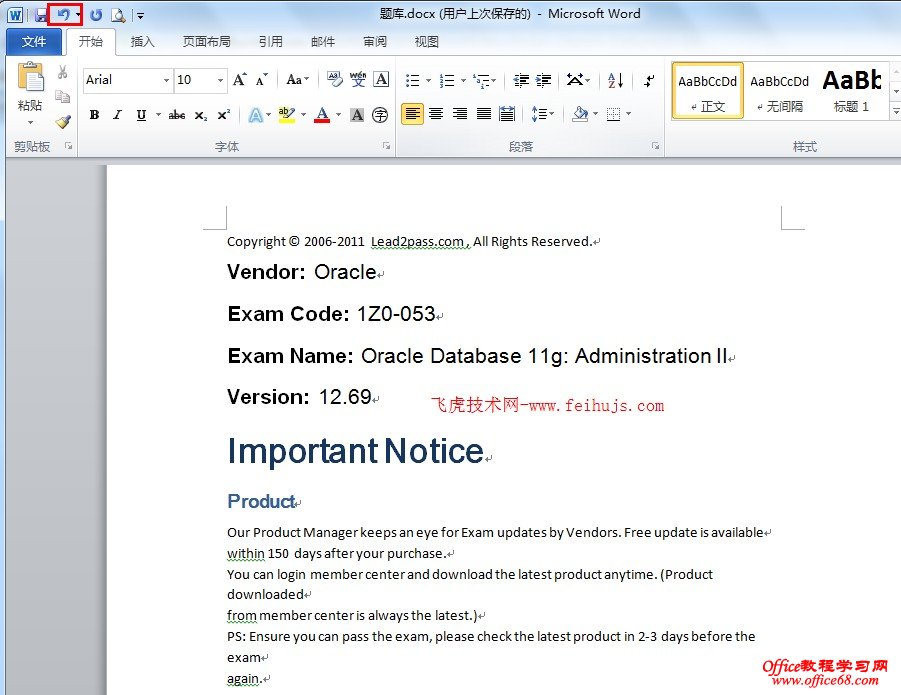
Task: Click the Justify alignment icon
Action: point(484,114)
